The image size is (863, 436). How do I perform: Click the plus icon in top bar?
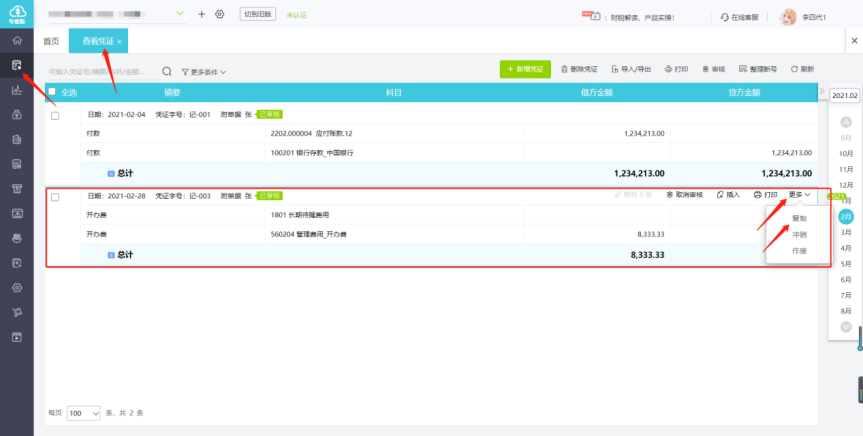[x=201, y=14]
